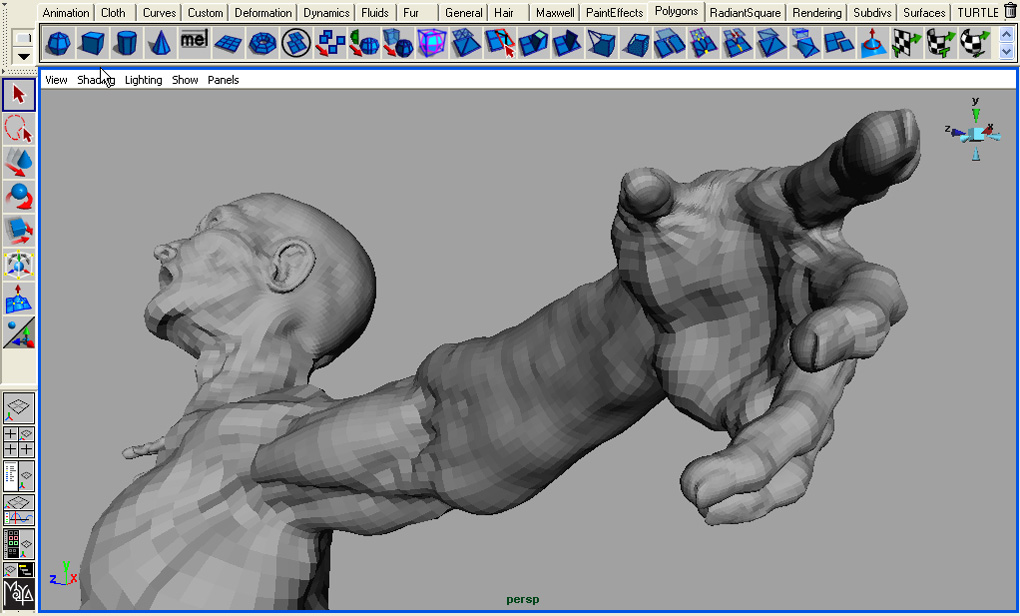Screen dimensions: 1020x616
Task: Switch to the Maxwell shelf tab
Action: click(x=555, y=12)
